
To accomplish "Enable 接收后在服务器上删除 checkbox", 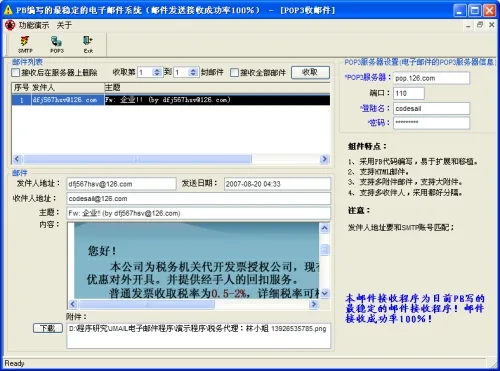I will [x=16, y=72].
